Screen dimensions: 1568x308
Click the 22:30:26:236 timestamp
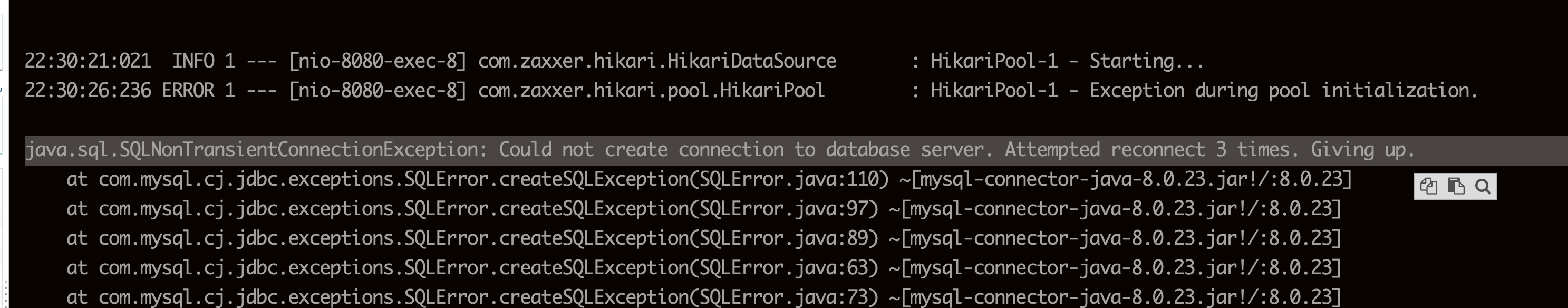click(88, 91)
